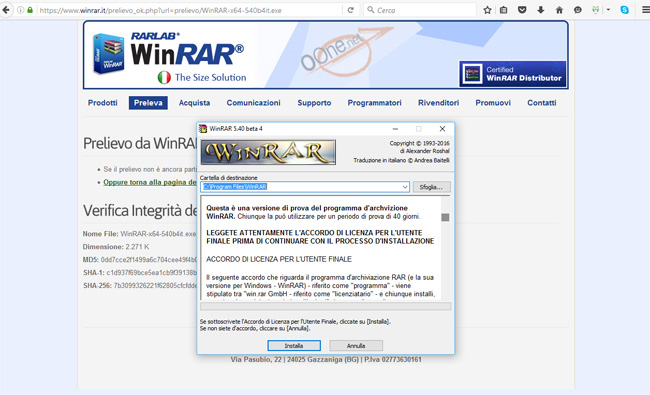Open the toolbar extension dropdown arrow
This screenshot has width=650, height=395.
point(608,10)
